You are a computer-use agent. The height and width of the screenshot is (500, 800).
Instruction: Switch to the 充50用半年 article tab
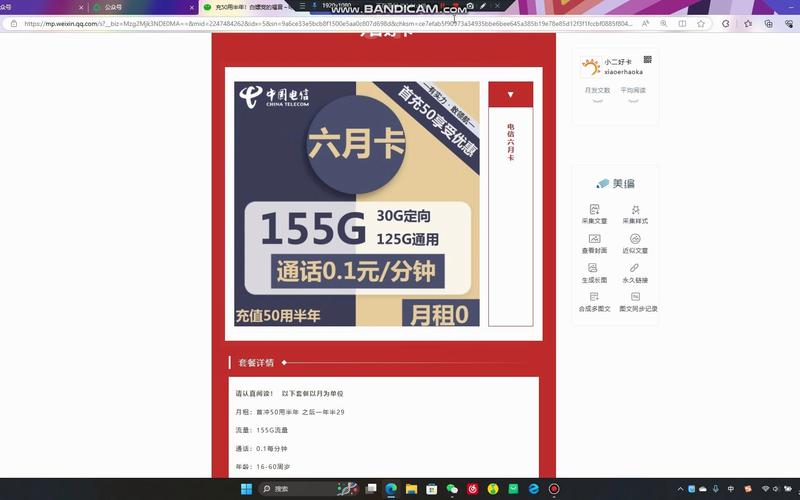[x=250, y=7]
